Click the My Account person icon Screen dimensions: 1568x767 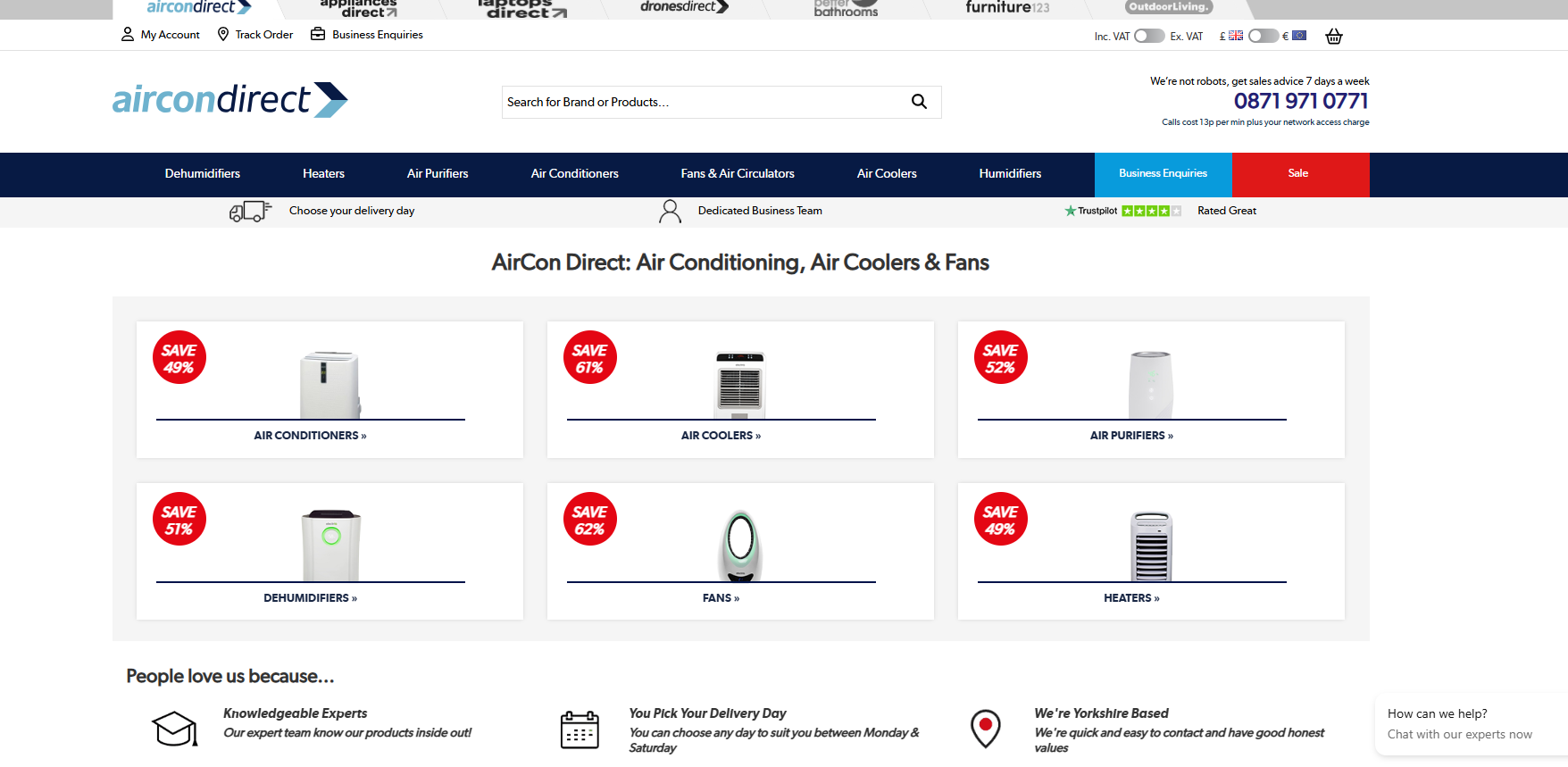click(x=128, y=35)
